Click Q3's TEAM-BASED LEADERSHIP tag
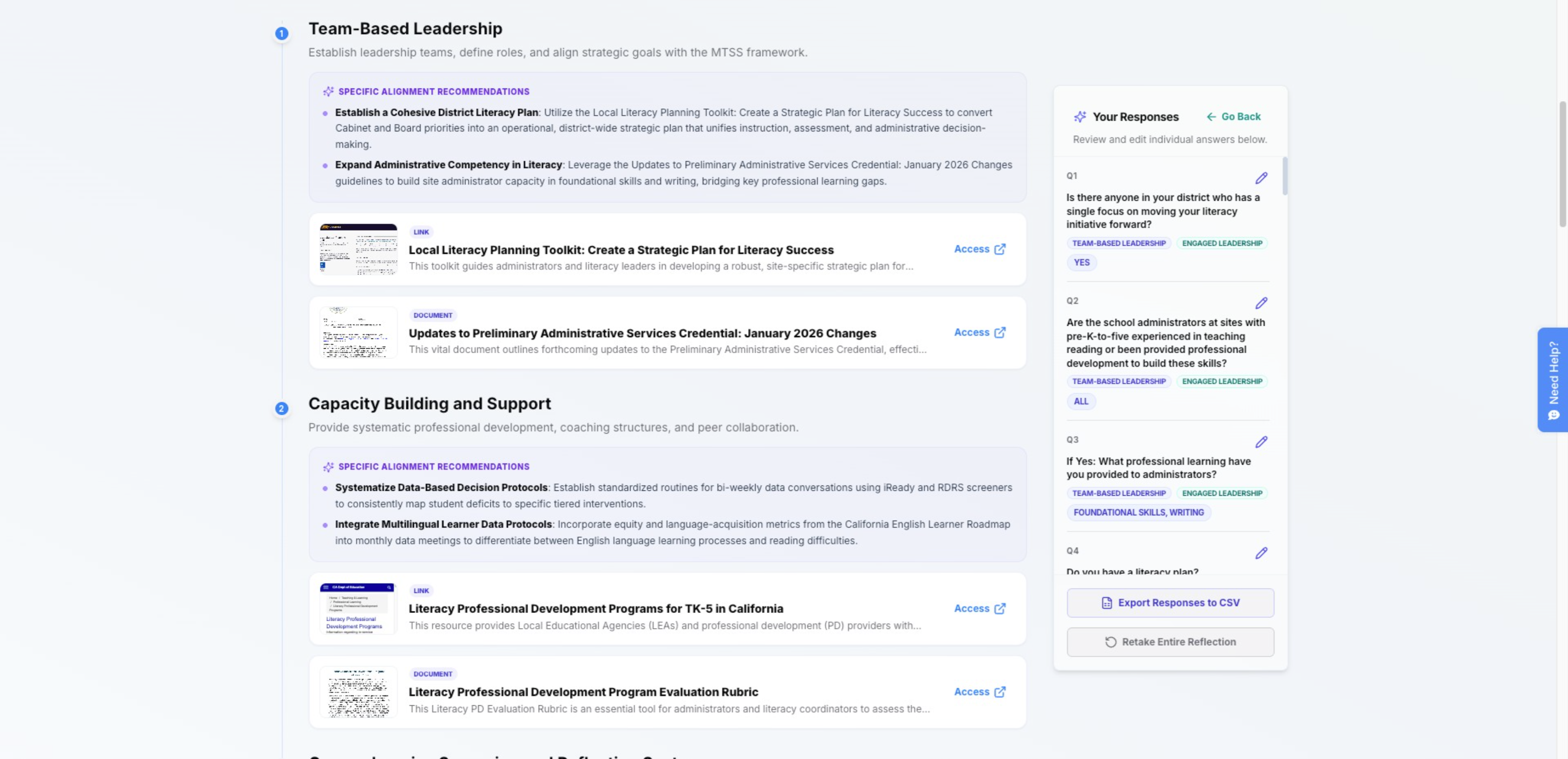The image size is (1568, 759). pyautogui.click(x=1119, y=493)
